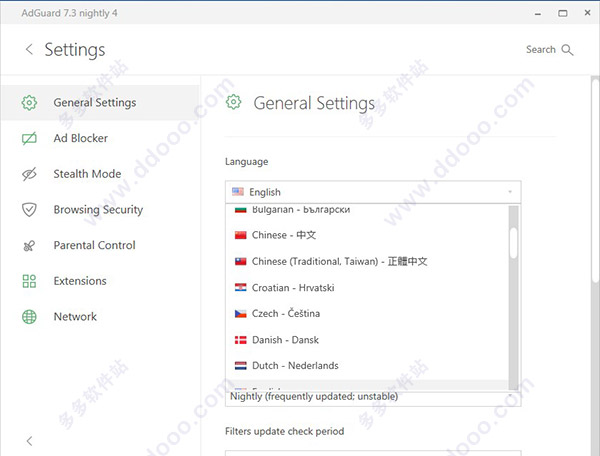Click the Ad Blocker sidebar icon
600x456 pixels.
tap(29, 138)
